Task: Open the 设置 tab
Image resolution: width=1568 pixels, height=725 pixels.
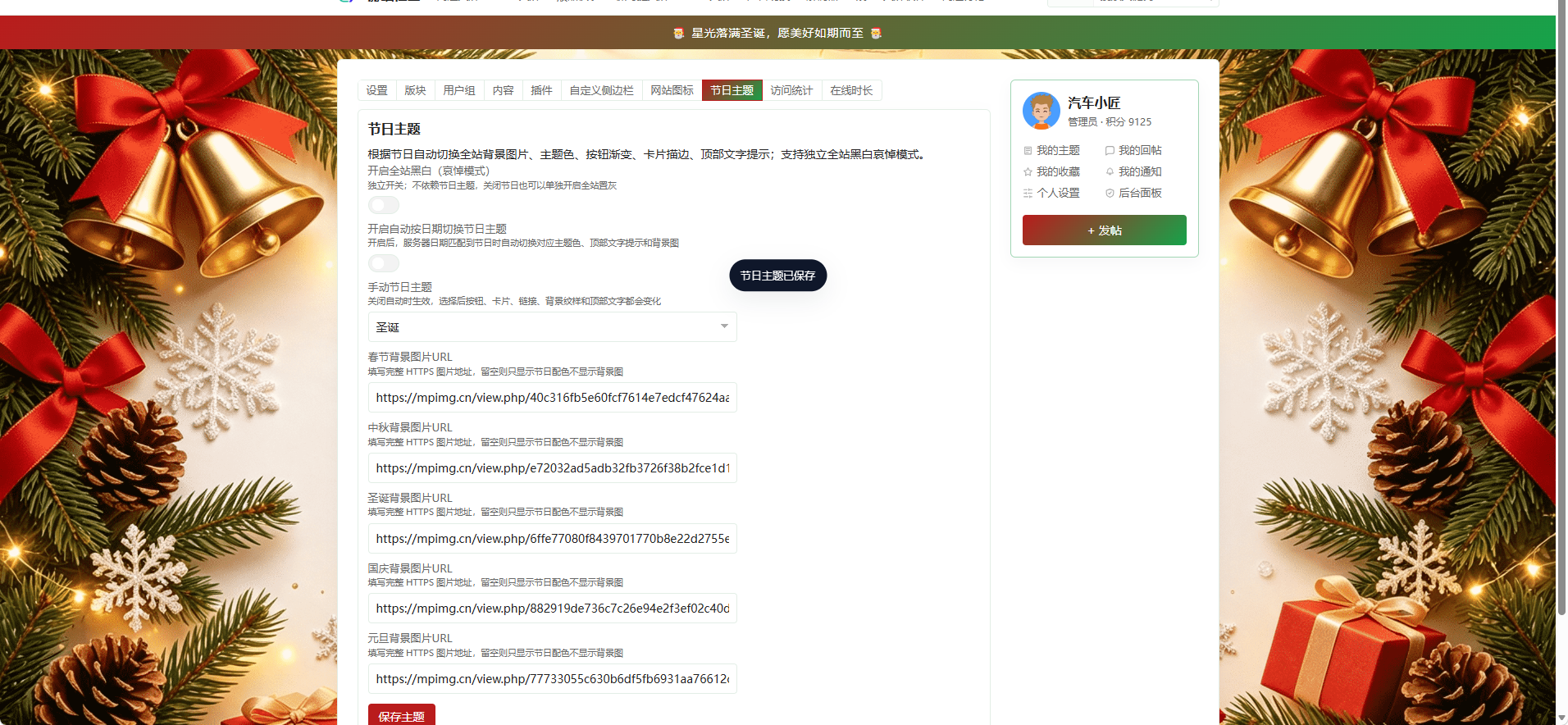Action: pos(377,90)
